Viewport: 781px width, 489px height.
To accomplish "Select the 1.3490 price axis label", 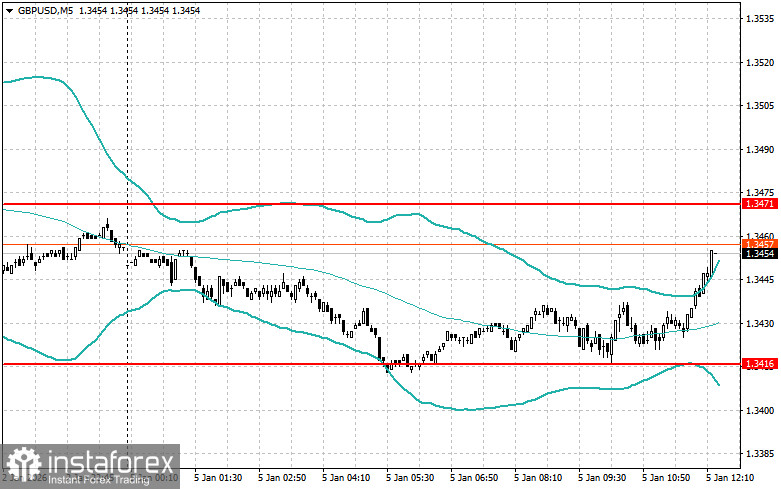I will 760,149.
